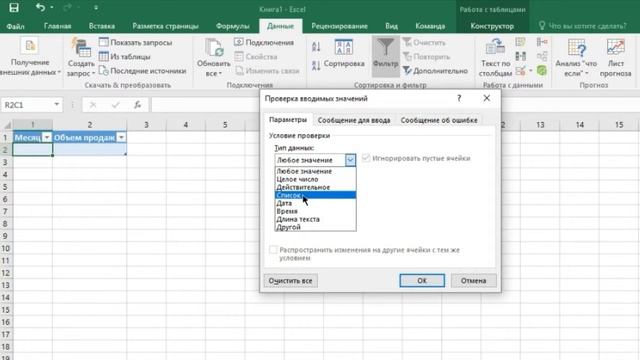Choose Любое значение from the list

315,171
